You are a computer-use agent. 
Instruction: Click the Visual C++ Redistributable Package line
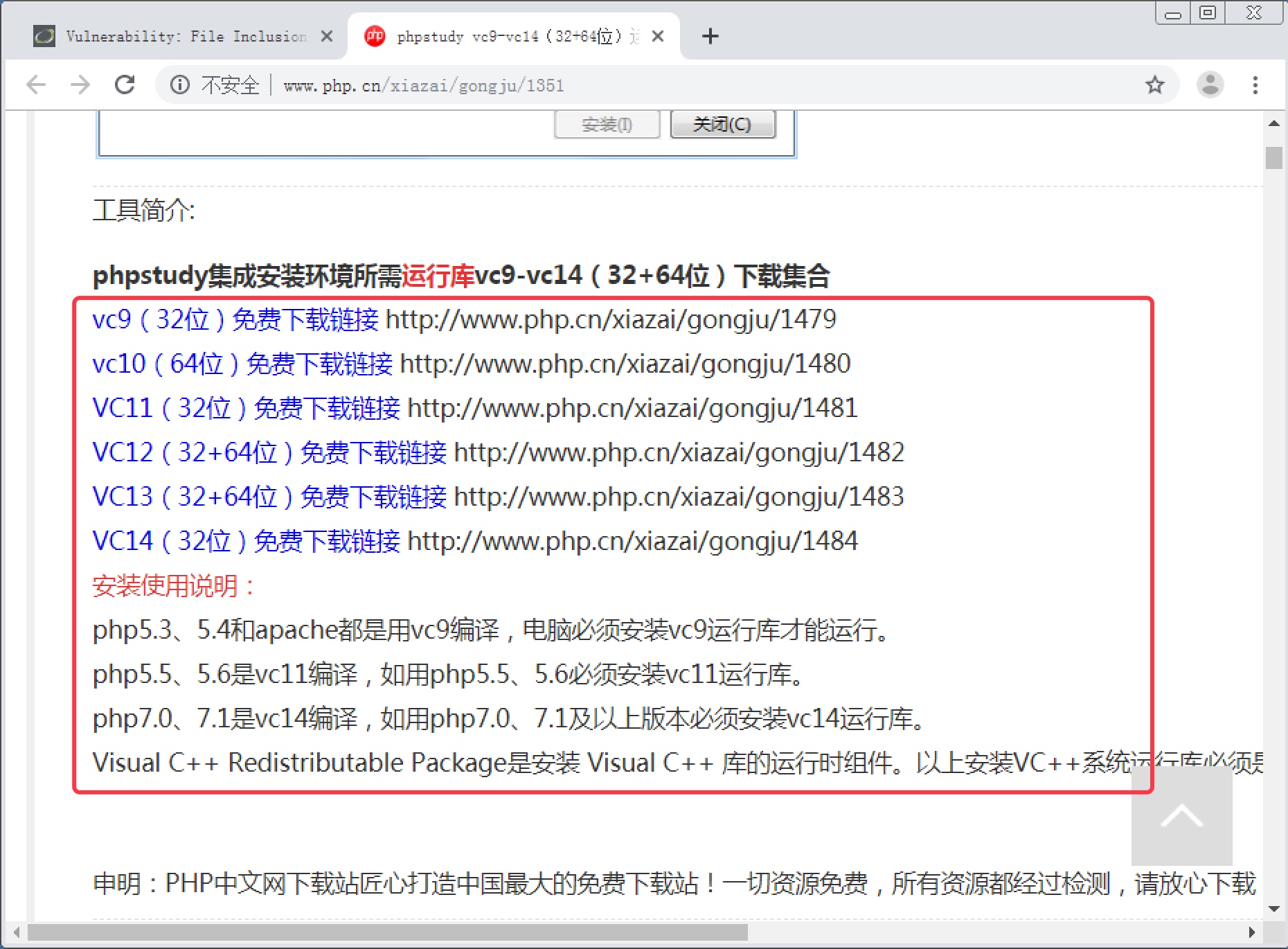click(x=678, y=763)
